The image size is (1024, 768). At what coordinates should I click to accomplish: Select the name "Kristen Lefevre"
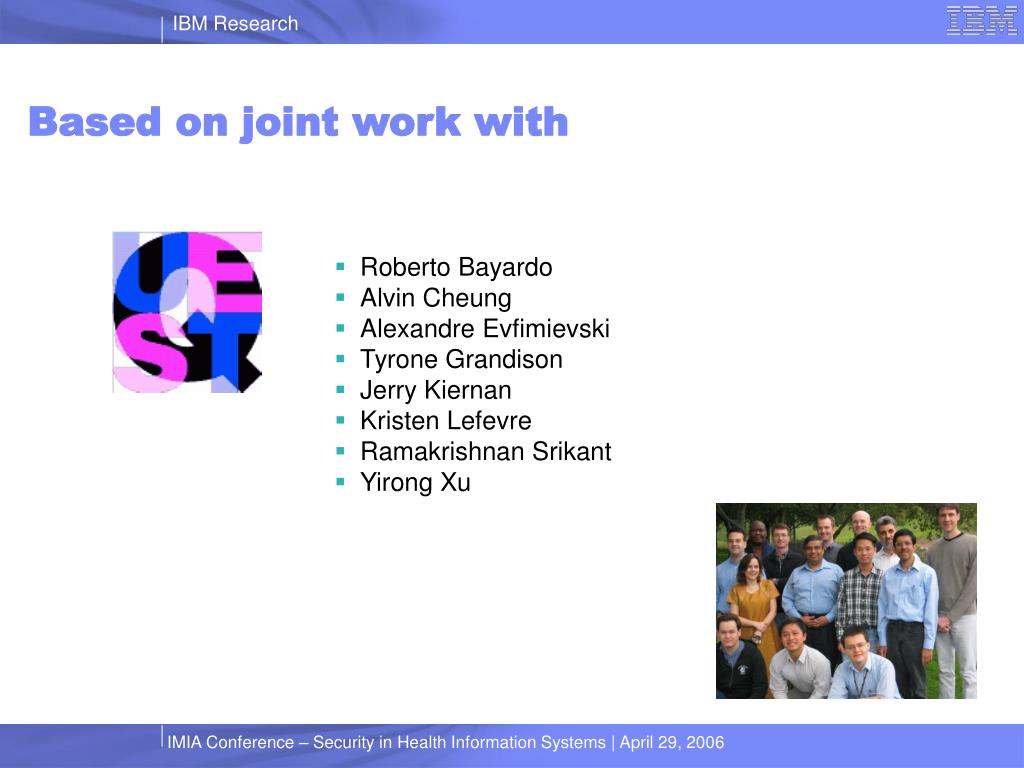[x=446, y=421]
